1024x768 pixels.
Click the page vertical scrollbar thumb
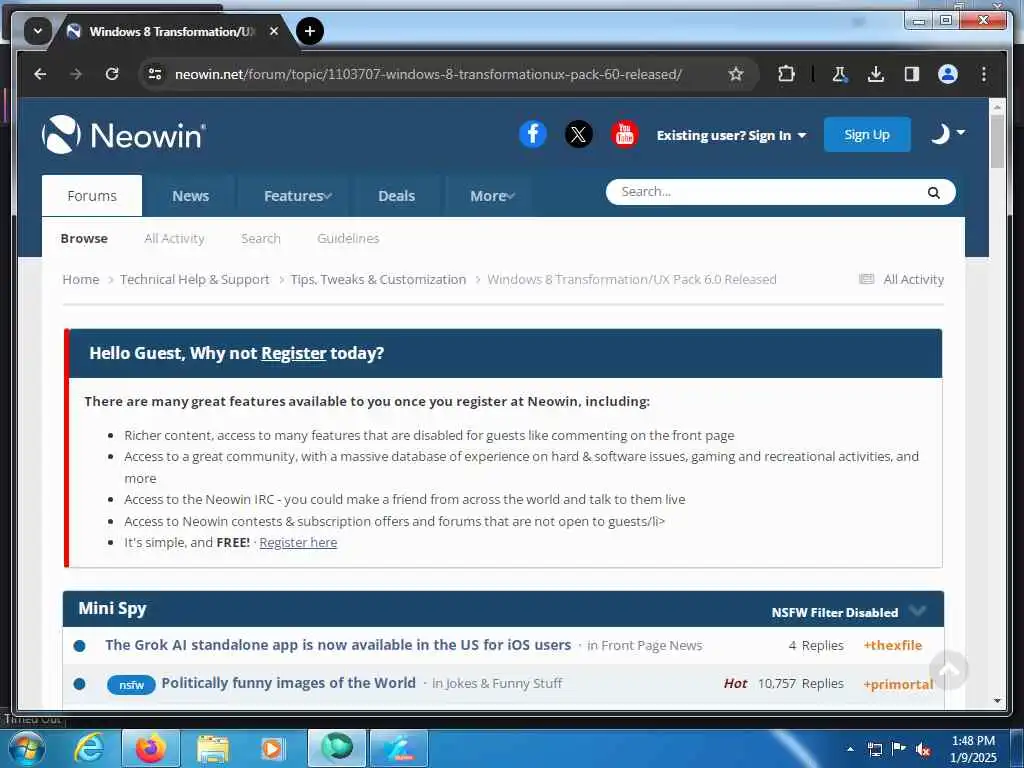click(x=997, y=142)
